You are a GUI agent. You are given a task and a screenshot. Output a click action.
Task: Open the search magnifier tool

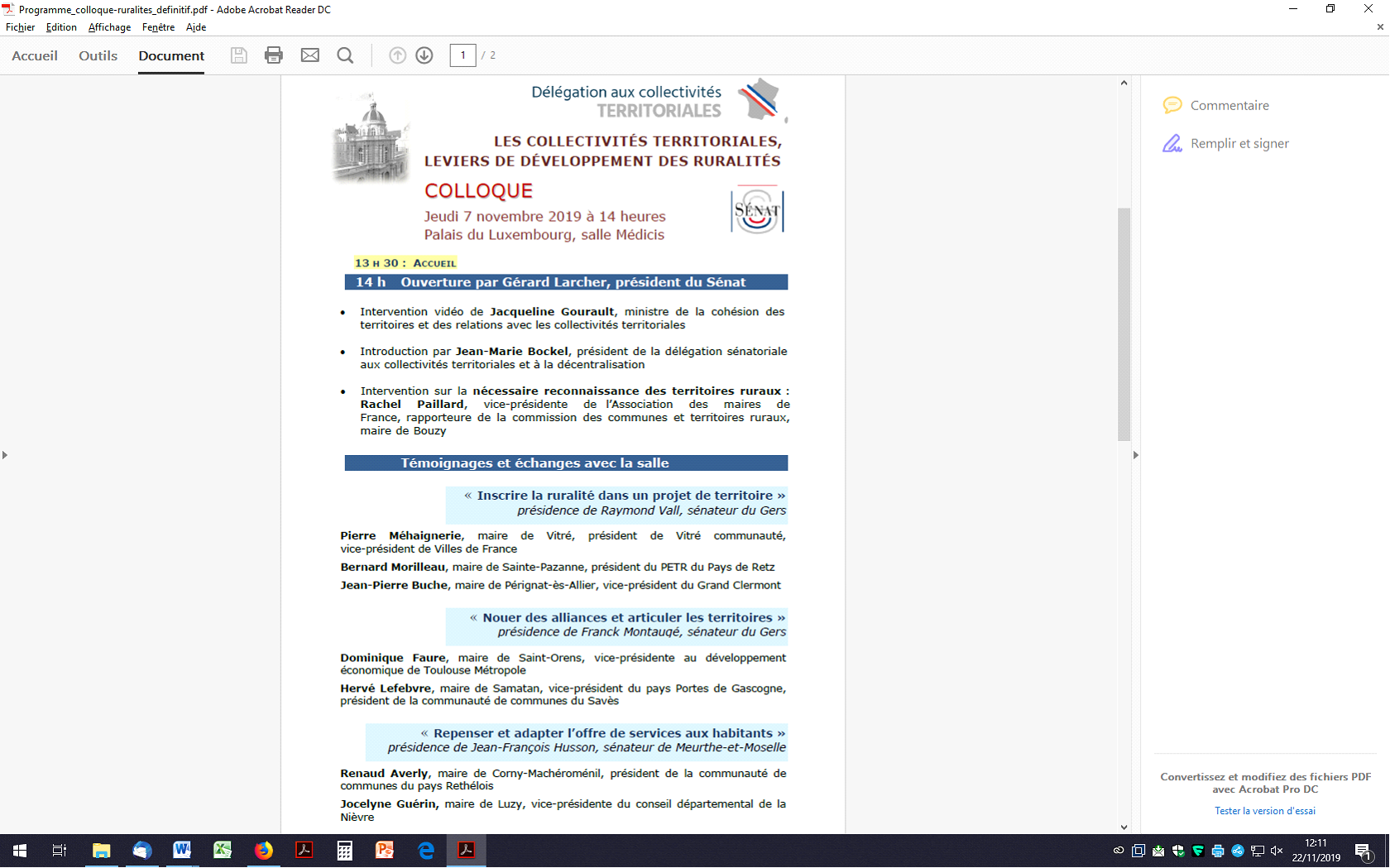pyautogui.click(x=346, y=55)
